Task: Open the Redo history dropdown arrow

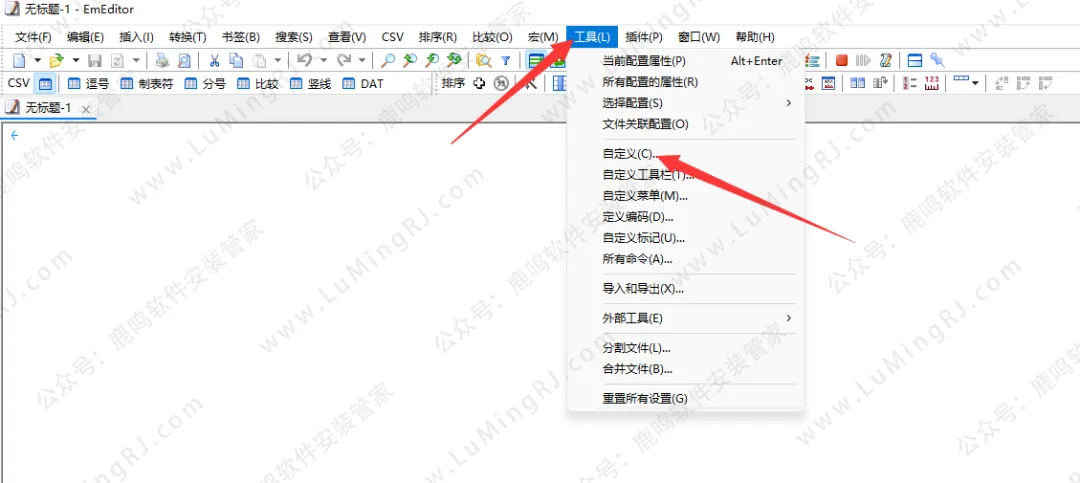Action: [x=362, y=61]
